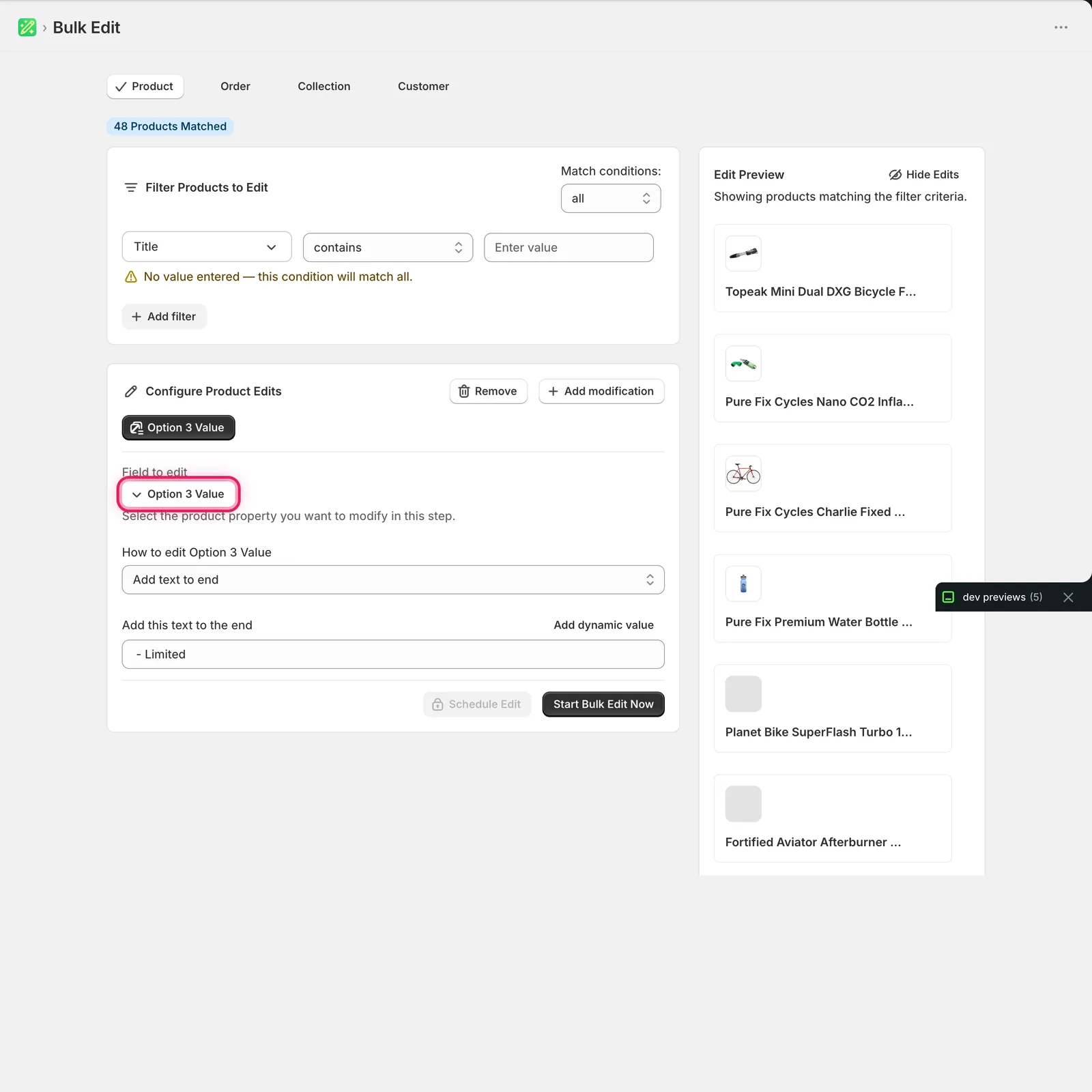Switch to the Order tab

(235, 87)
